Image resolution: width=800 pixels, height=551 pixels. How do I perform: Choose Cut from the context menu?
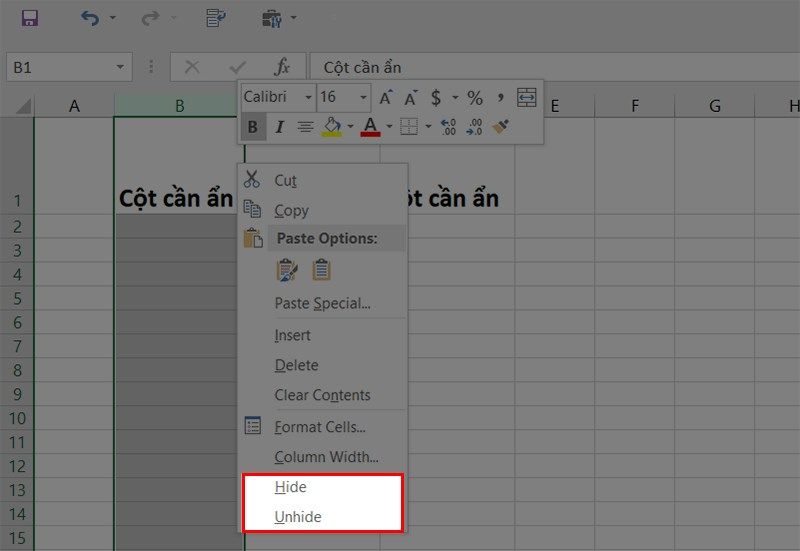tap(323, 180)
